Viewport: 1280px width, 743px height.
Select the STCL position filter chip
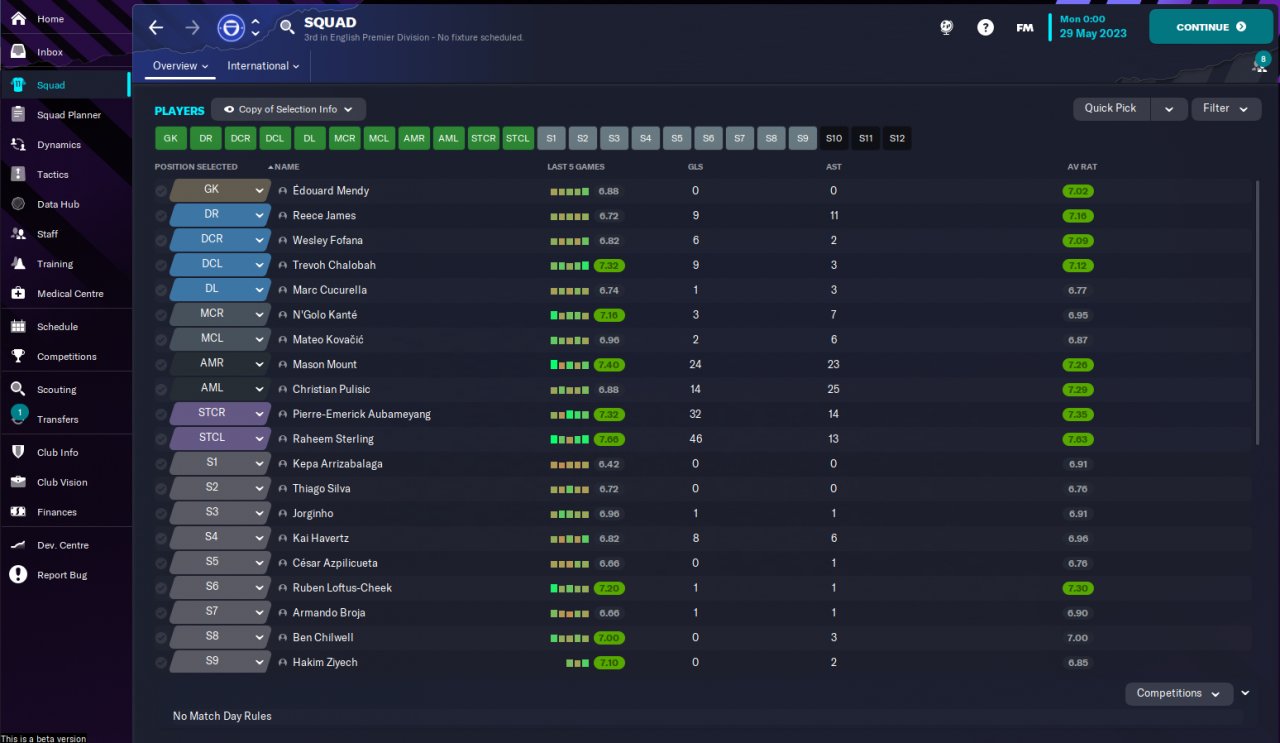point(518,139)
